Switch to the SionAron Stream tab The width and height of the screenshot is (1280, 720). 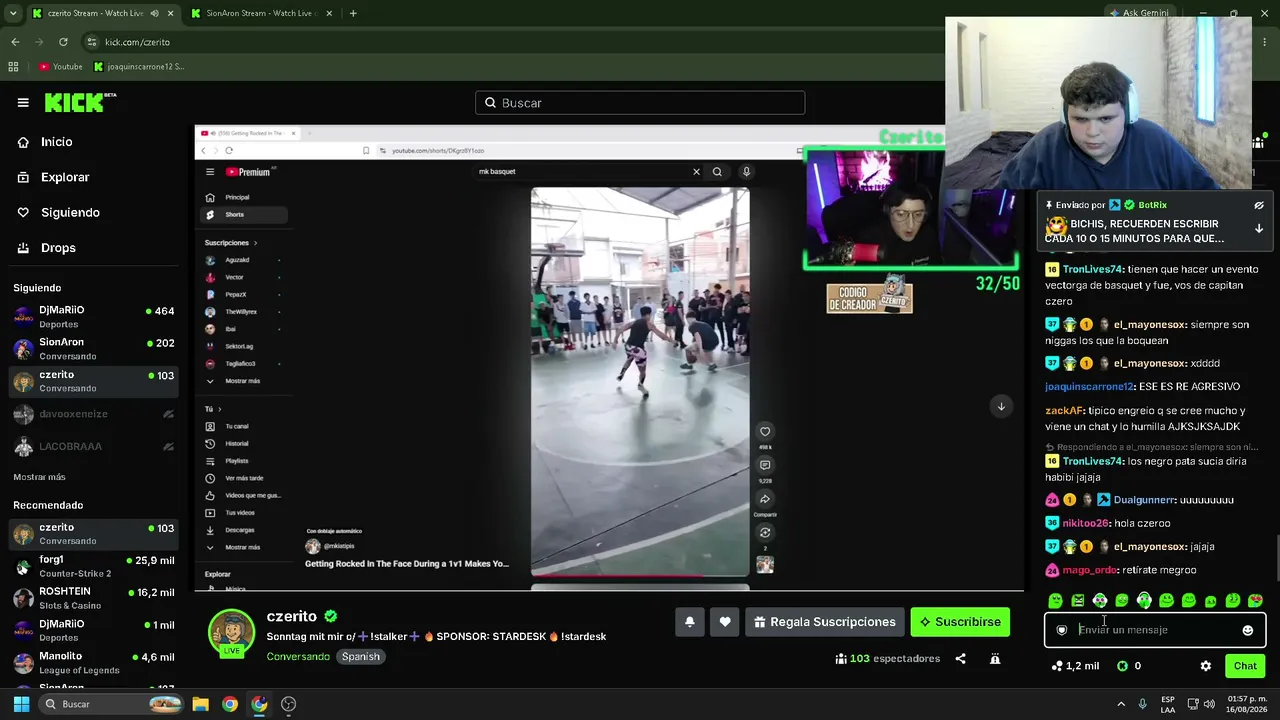(x=260, y=13)
